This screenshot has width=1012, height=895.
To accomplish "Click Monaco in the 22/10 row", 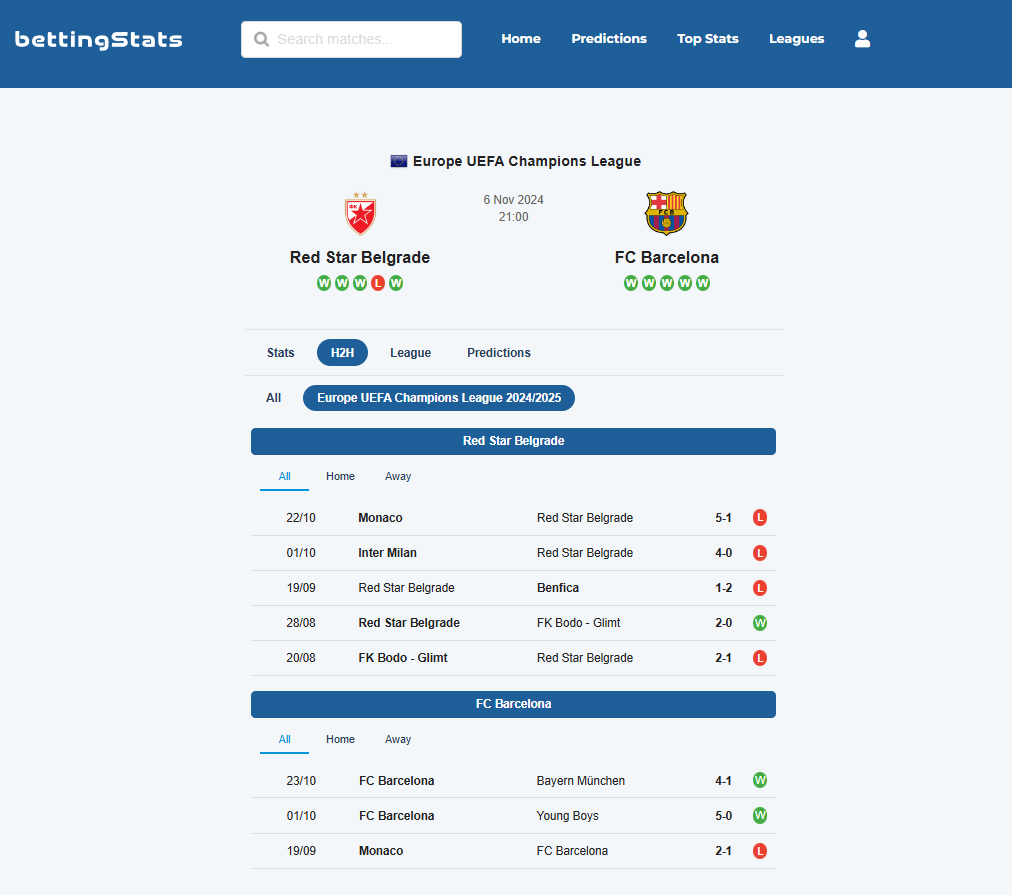I will click(380, 518).
